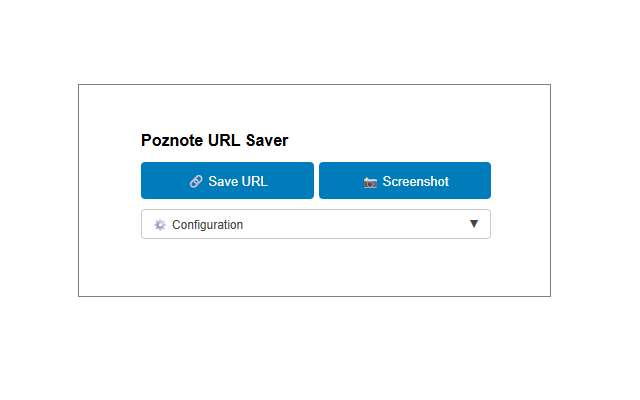Click the chain link icon on Save URL

[x=196, y=181]
